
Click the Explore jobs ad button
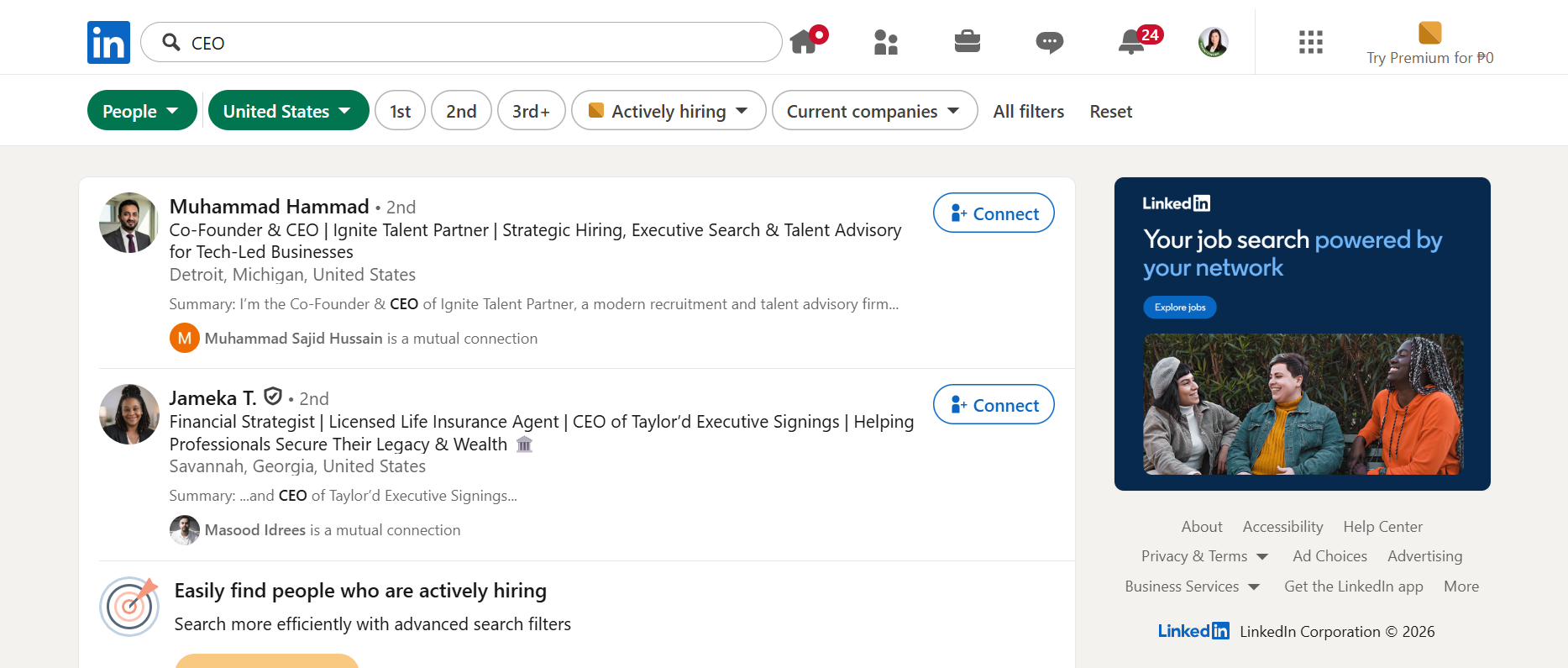click(1179, 308)
